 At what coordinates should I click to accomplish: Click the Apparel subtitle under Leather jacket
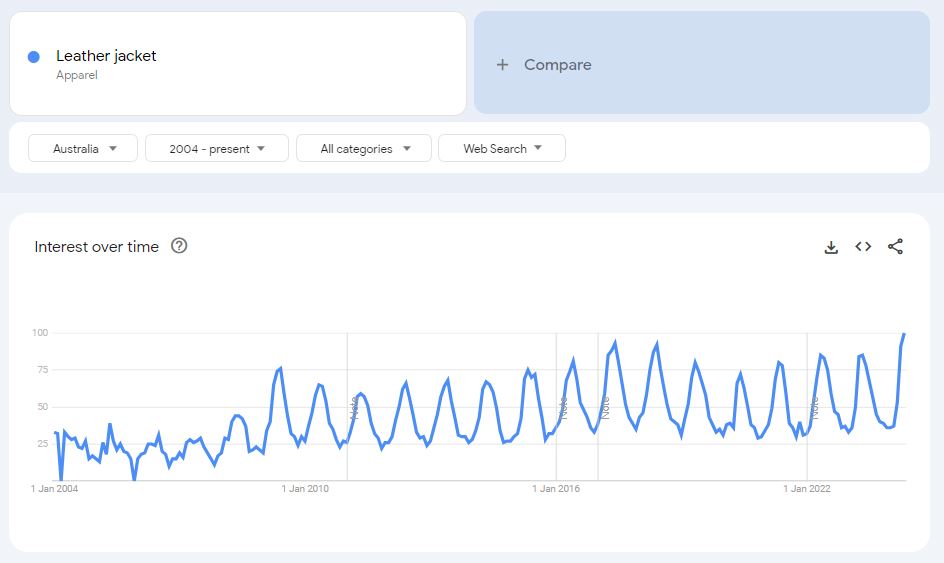click(x=76, y=75)
